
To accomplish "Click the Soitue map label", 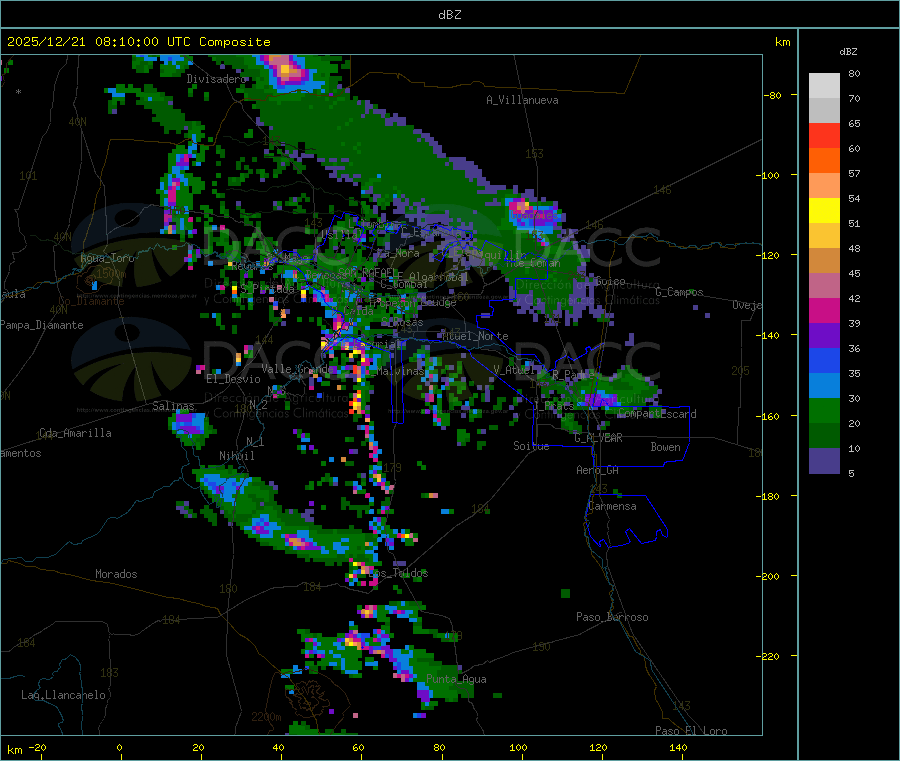I will point(531,446).
